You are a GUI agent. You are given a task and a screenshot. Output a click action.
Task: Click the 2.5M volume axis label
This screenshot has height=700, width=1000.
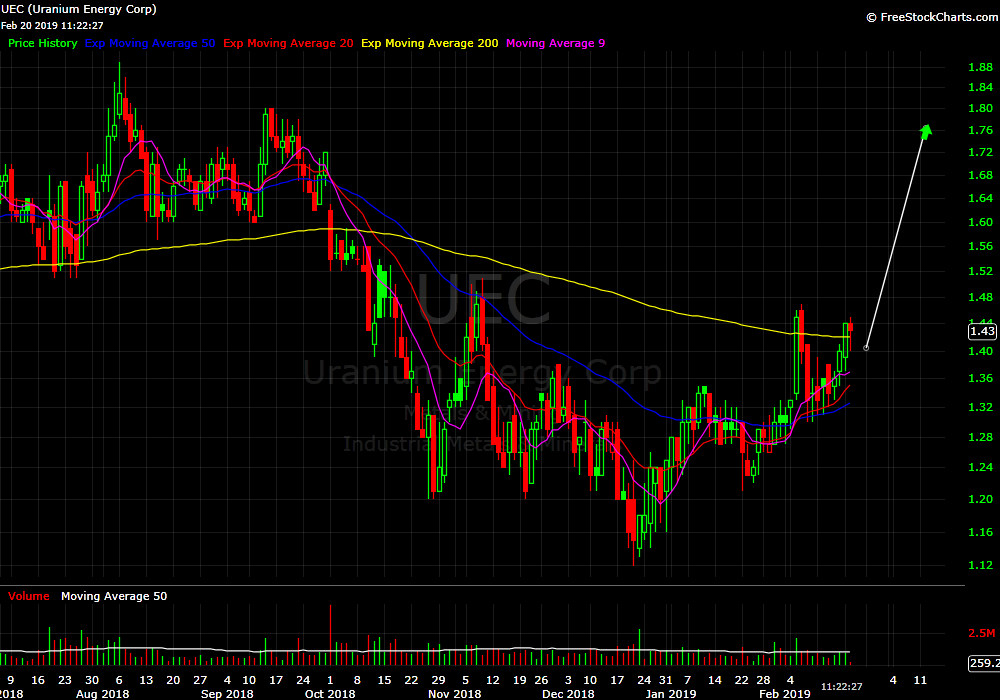pyautogui.click(x=982, y=633)
